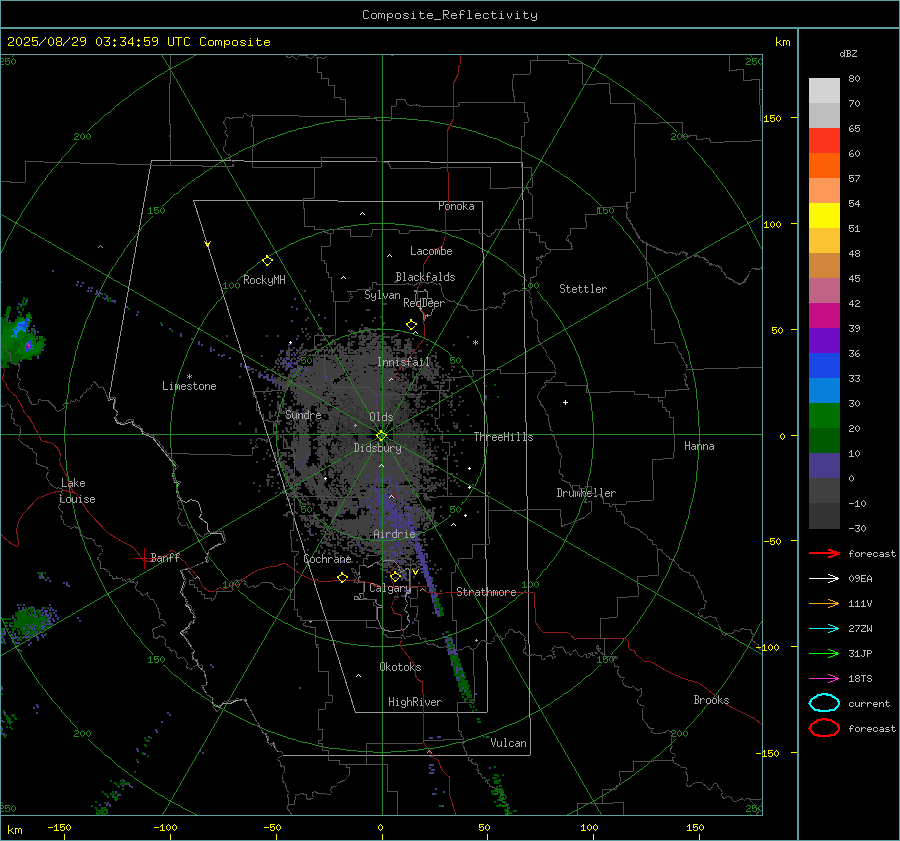Click the Sundre town label
Screen dimensions: 900x841
tap(303, 414)
